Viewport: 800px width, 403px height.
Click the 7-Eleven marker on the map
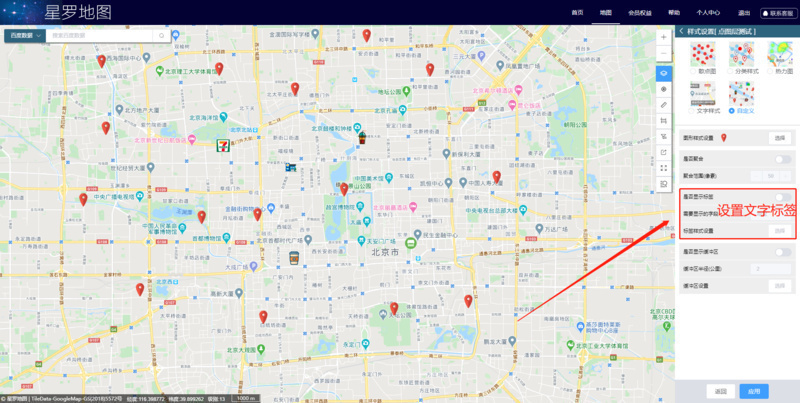[x=223, y=146]
